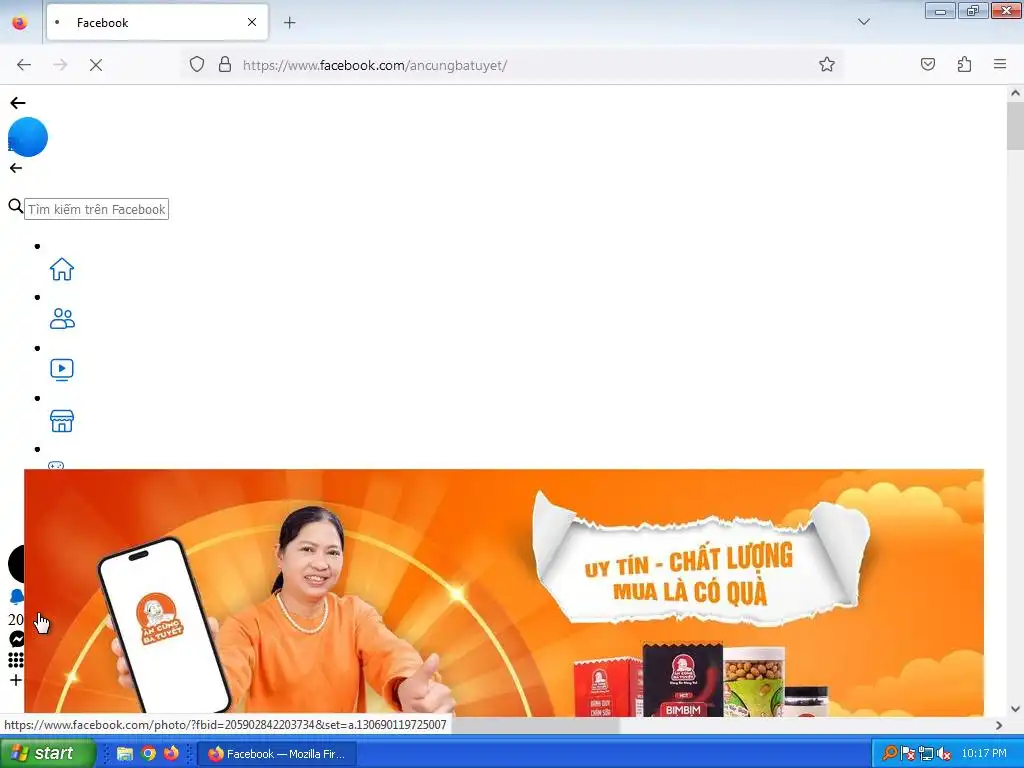Image resolution: width=1024 pixels, height=768 pixels.
Task: Click the vertical scrollbar thumb
Action: pos(1015,126)
